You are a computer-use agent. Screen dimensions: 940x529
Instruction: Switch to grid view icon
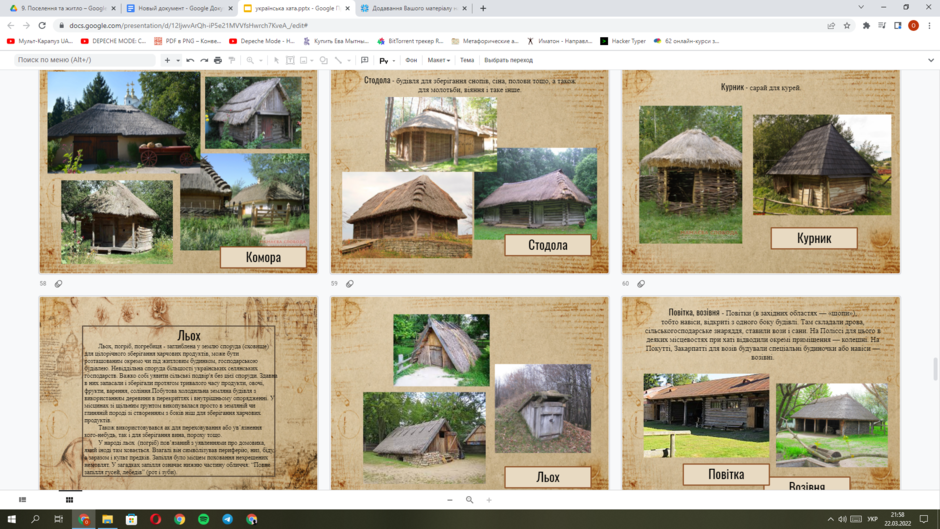70,500
